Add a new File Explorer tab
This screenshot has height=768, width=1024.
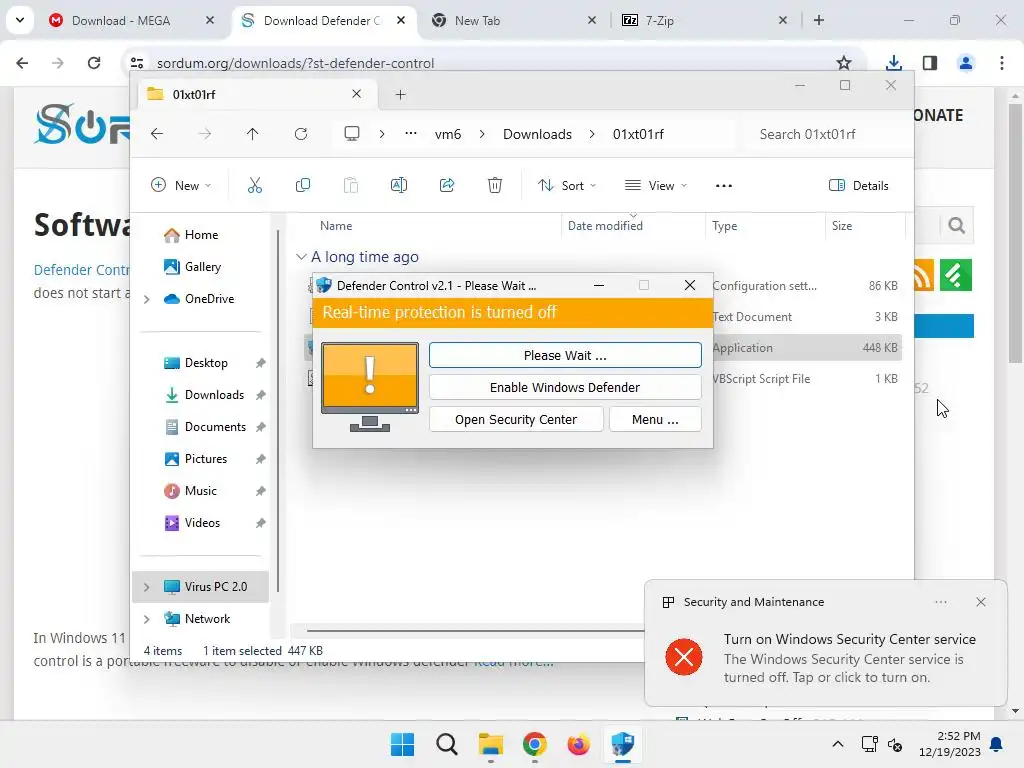[400, 95]
